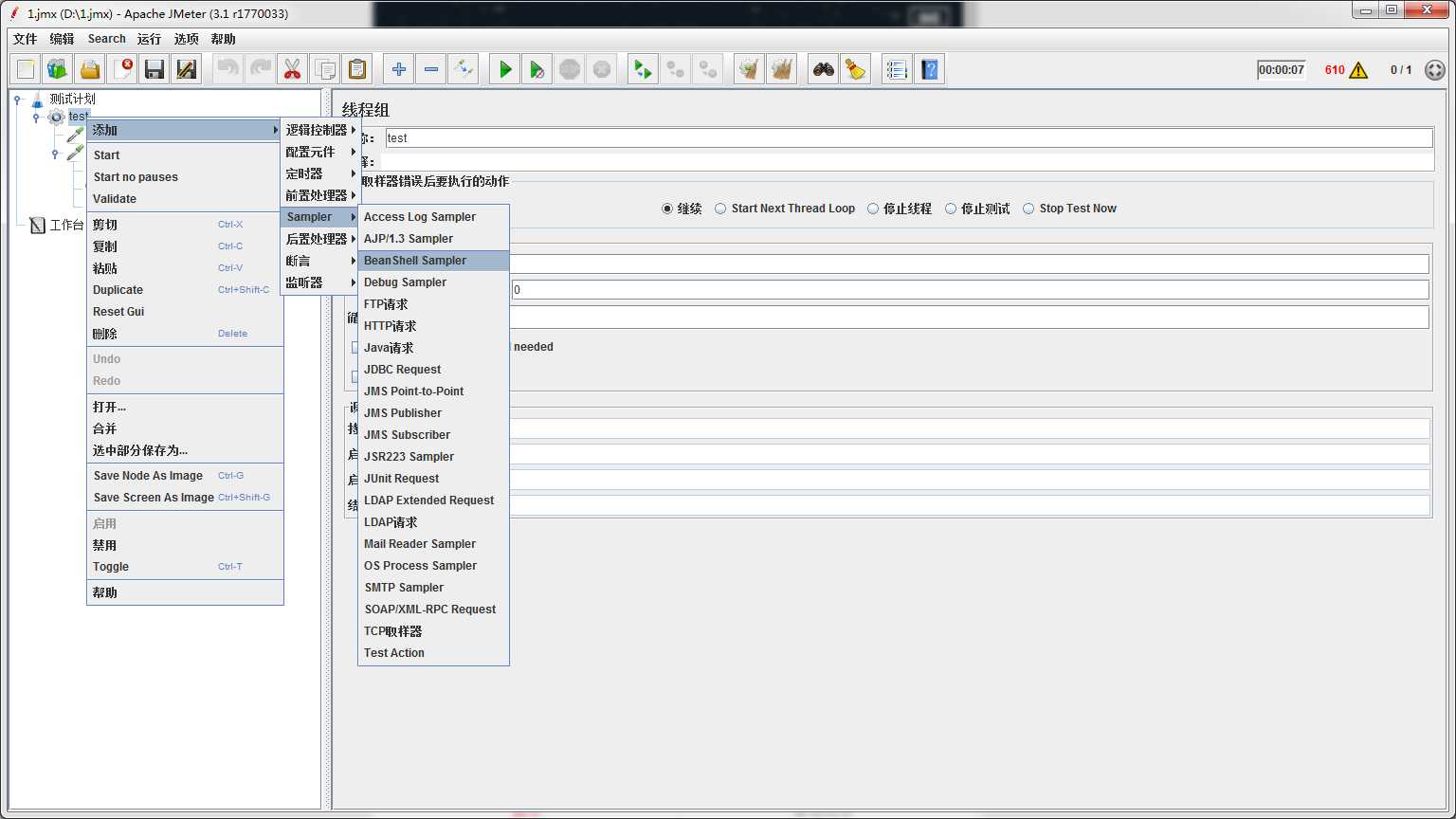Collapse the 测试计划 tree node handle

tap(17, 99)
